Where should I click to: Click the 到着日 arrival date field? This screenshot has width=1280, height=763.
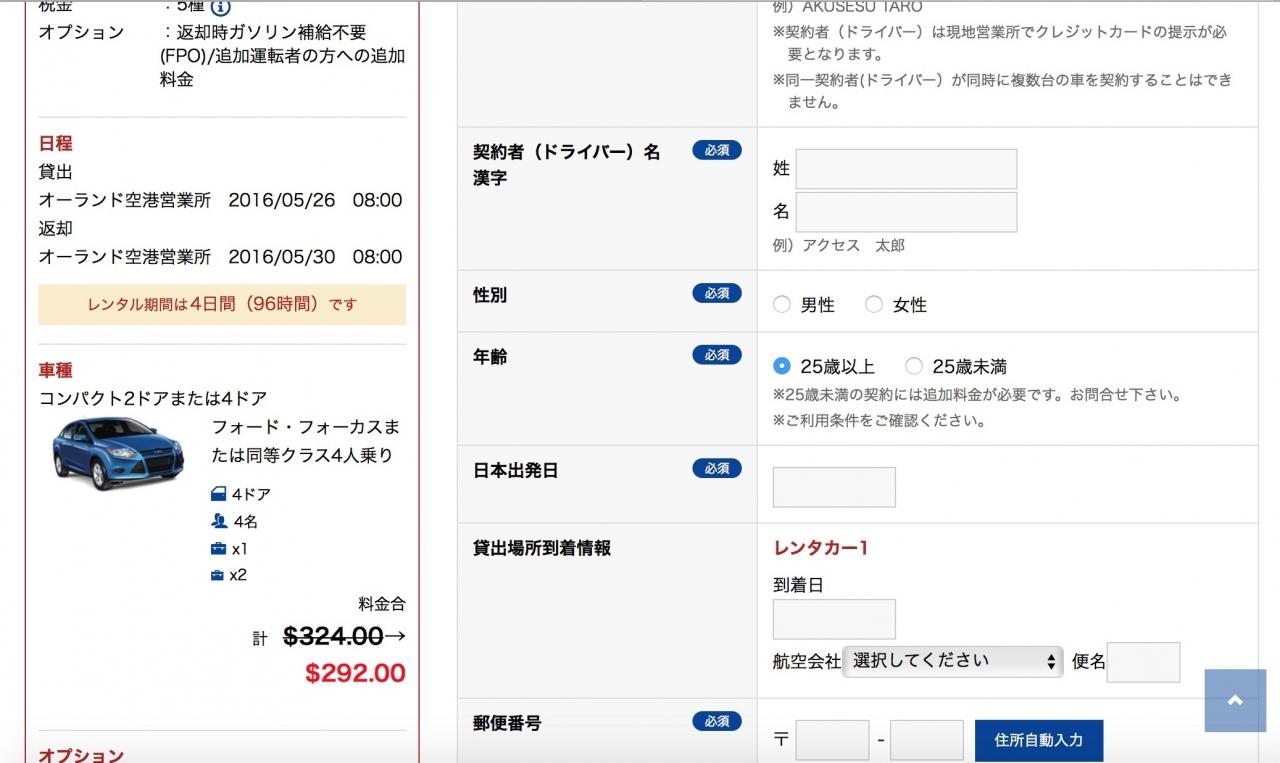click(834, 619)
